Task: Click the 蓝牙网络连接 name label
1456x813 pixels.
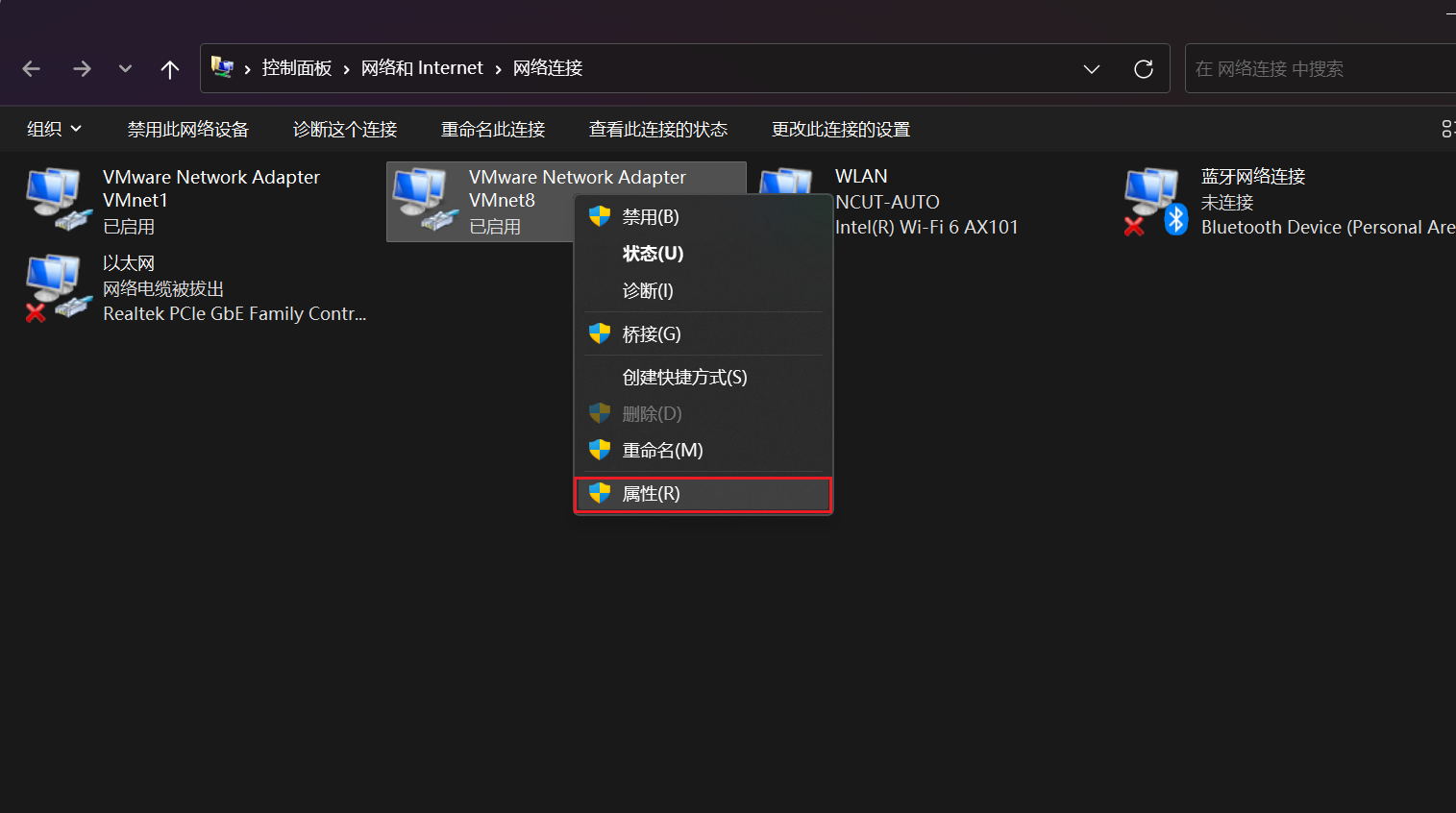Action: (1253, 177)
